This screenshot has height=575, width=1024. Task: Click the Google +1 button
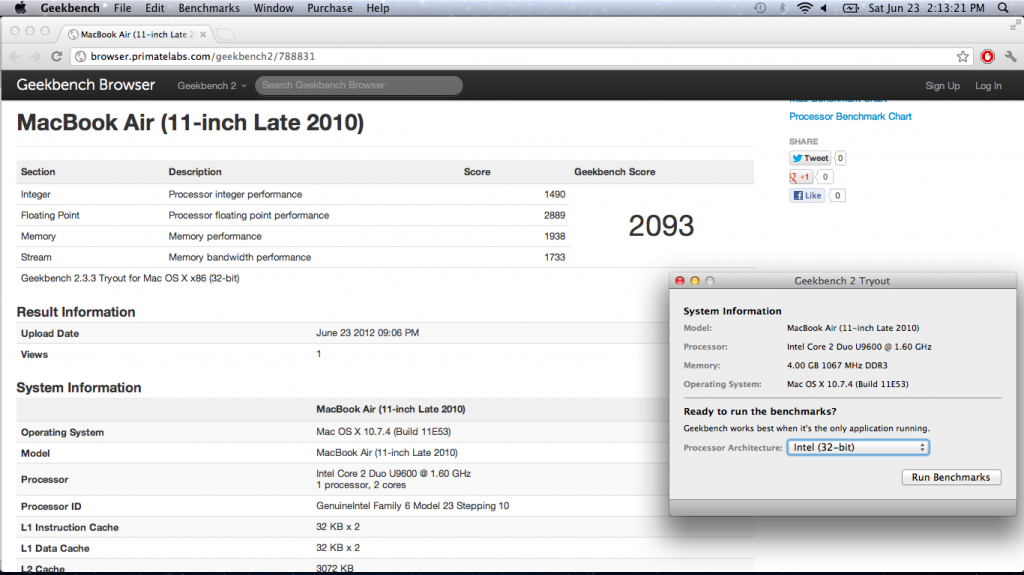tap(801, 176)
